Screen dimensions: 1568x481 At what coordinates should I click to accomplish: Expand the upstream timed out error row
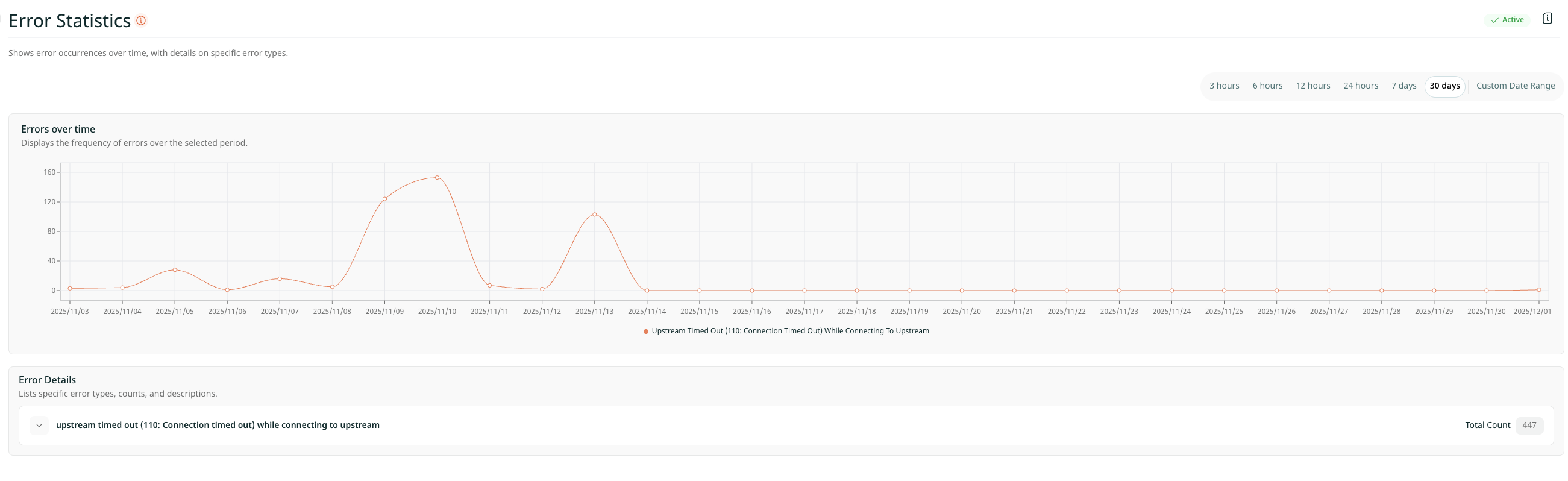pos(39,425)
